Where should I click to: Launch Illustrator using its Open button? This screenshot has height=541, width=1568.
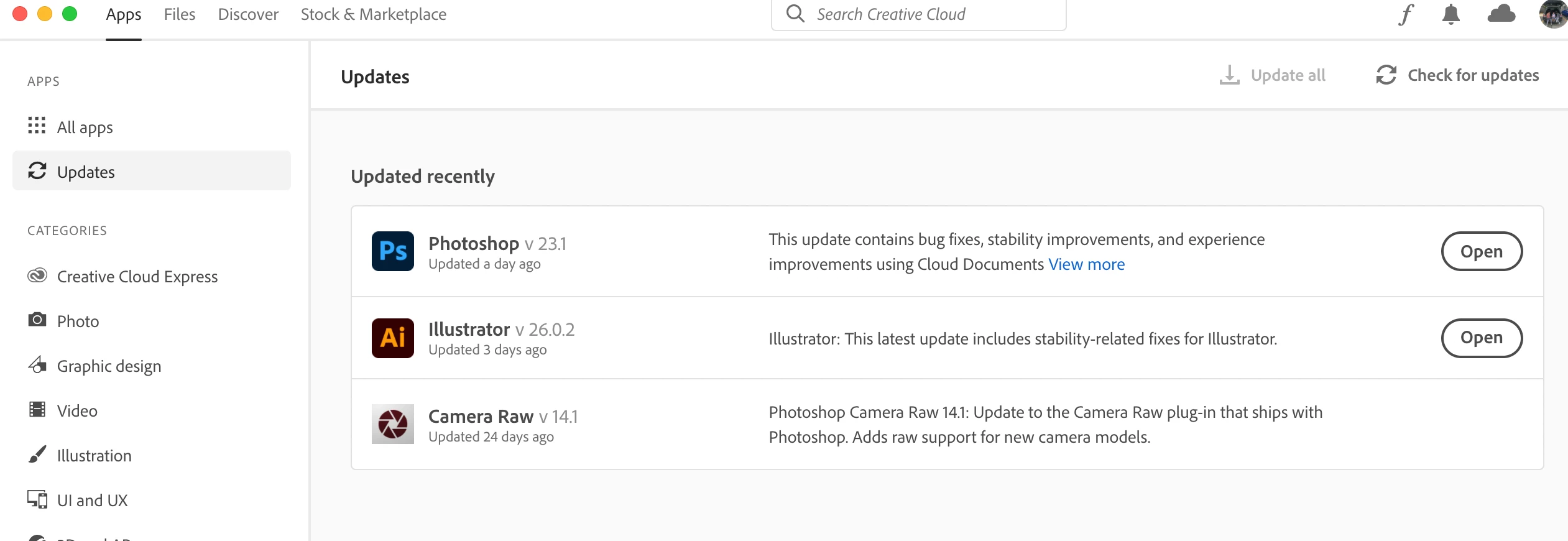pos(1482,338)
